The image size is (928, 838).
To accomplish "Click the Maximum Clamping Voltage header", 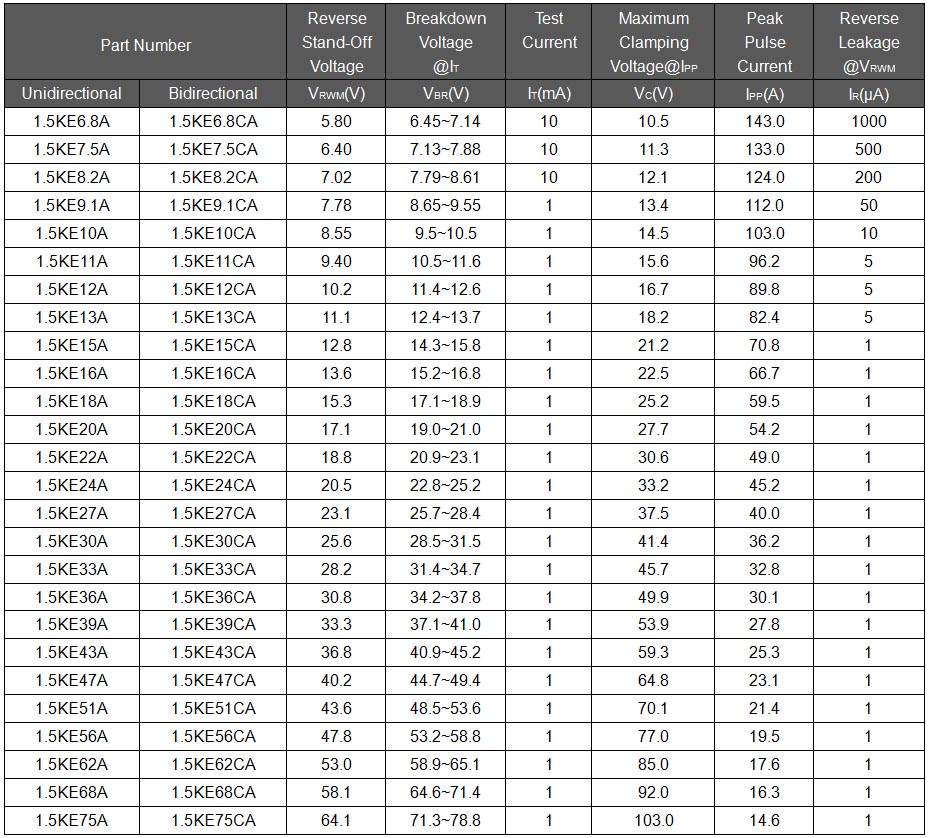I will pyautogui.click(x=653, y=43).
